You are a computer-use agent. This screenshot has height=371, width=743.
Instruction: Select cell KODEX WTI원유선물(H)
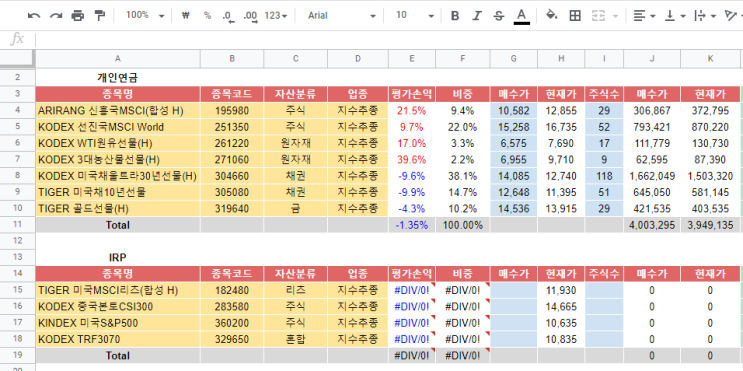[118, 143]
